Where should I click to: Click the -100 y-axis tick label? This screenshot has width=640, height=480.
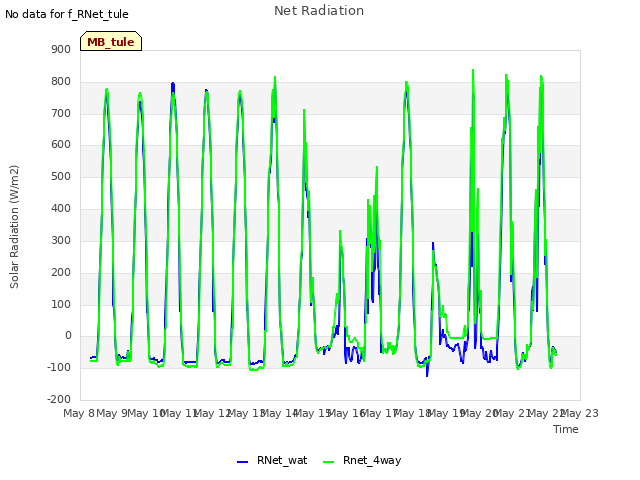pyautogui.click(x=59, y=367)
